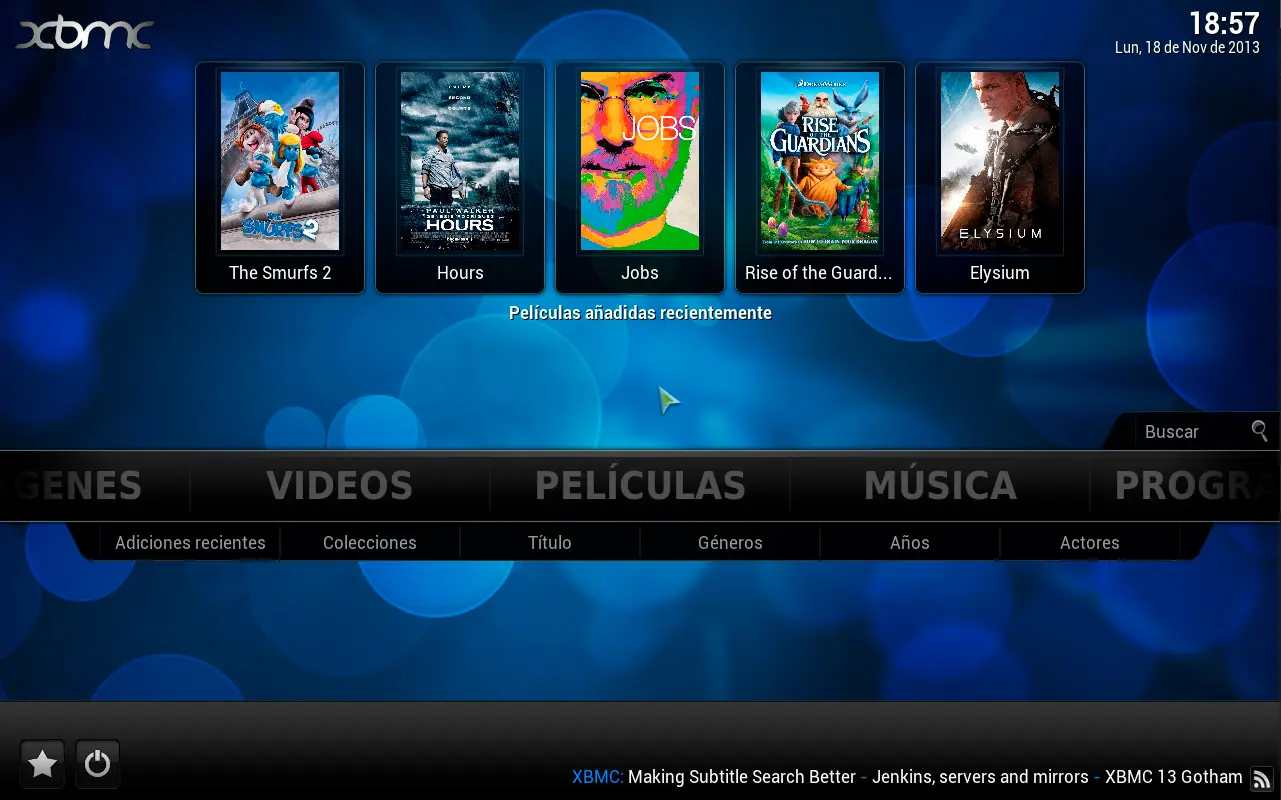This screenshot has width=1281, height=800.
Task: Open the Jobs movie poster
Action: (x=640, y=161)
